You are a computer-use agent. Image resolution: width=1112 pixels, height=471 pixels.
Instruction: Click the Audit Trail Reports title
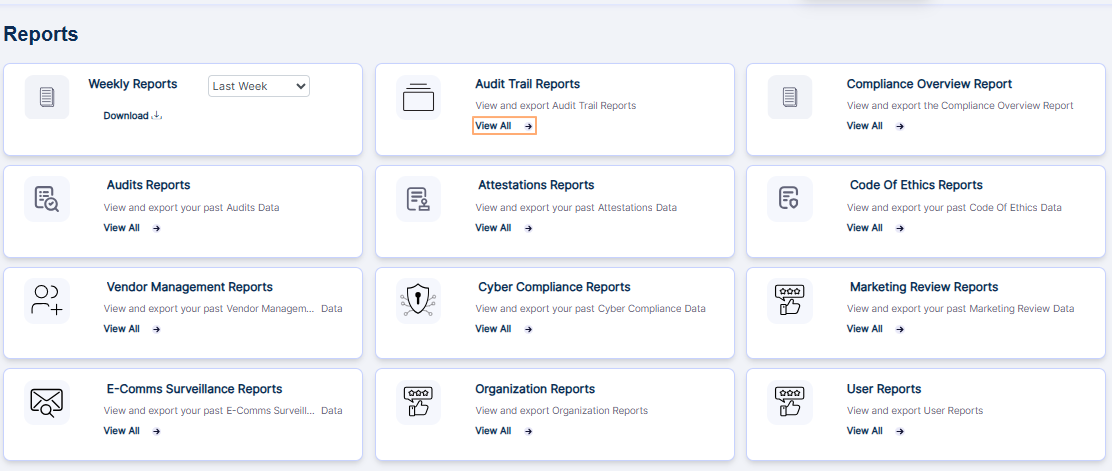(528, 84)
